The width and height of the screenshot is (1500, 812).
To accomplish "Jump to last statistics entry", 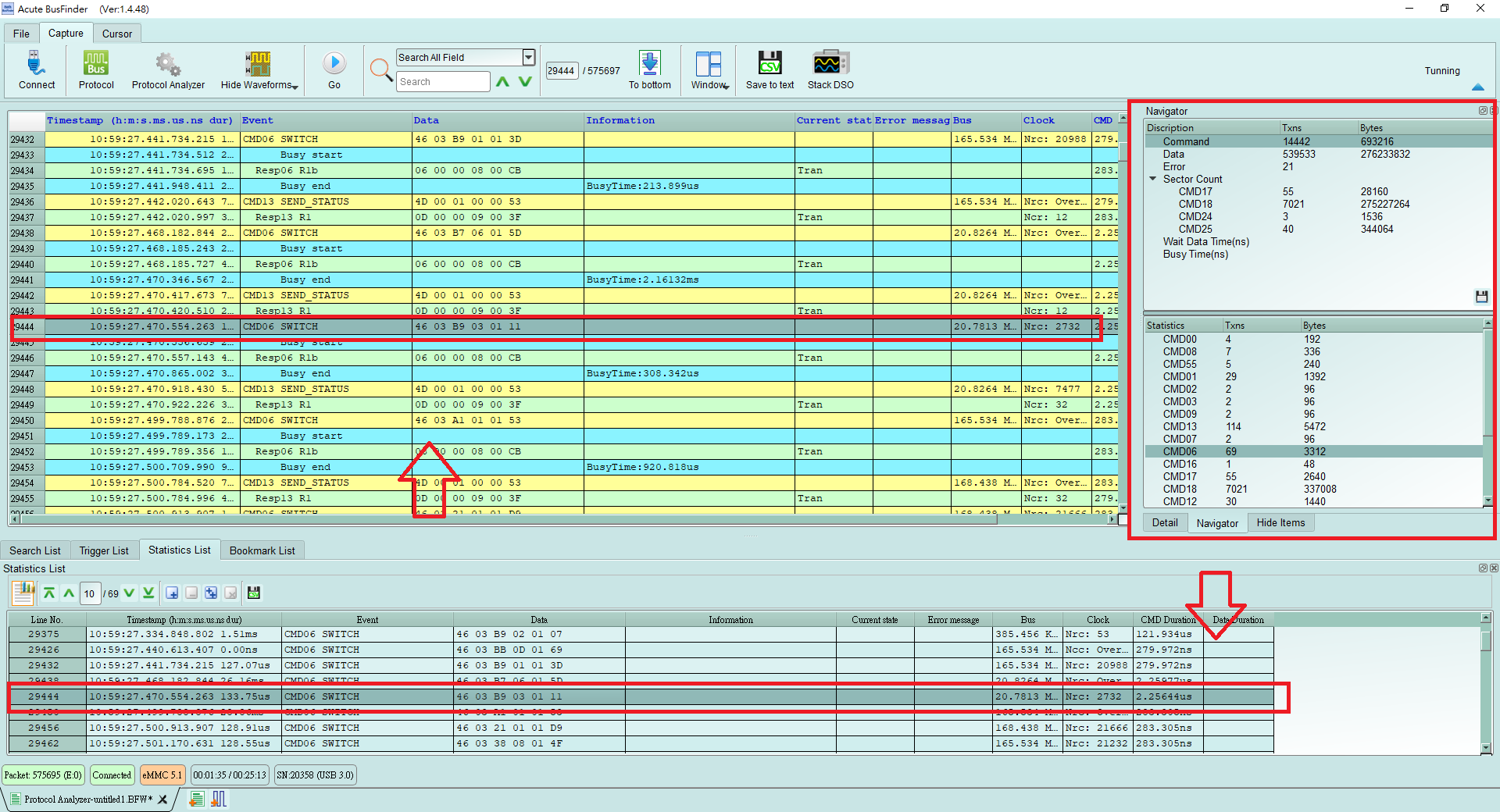I will [x=148, y=593].
